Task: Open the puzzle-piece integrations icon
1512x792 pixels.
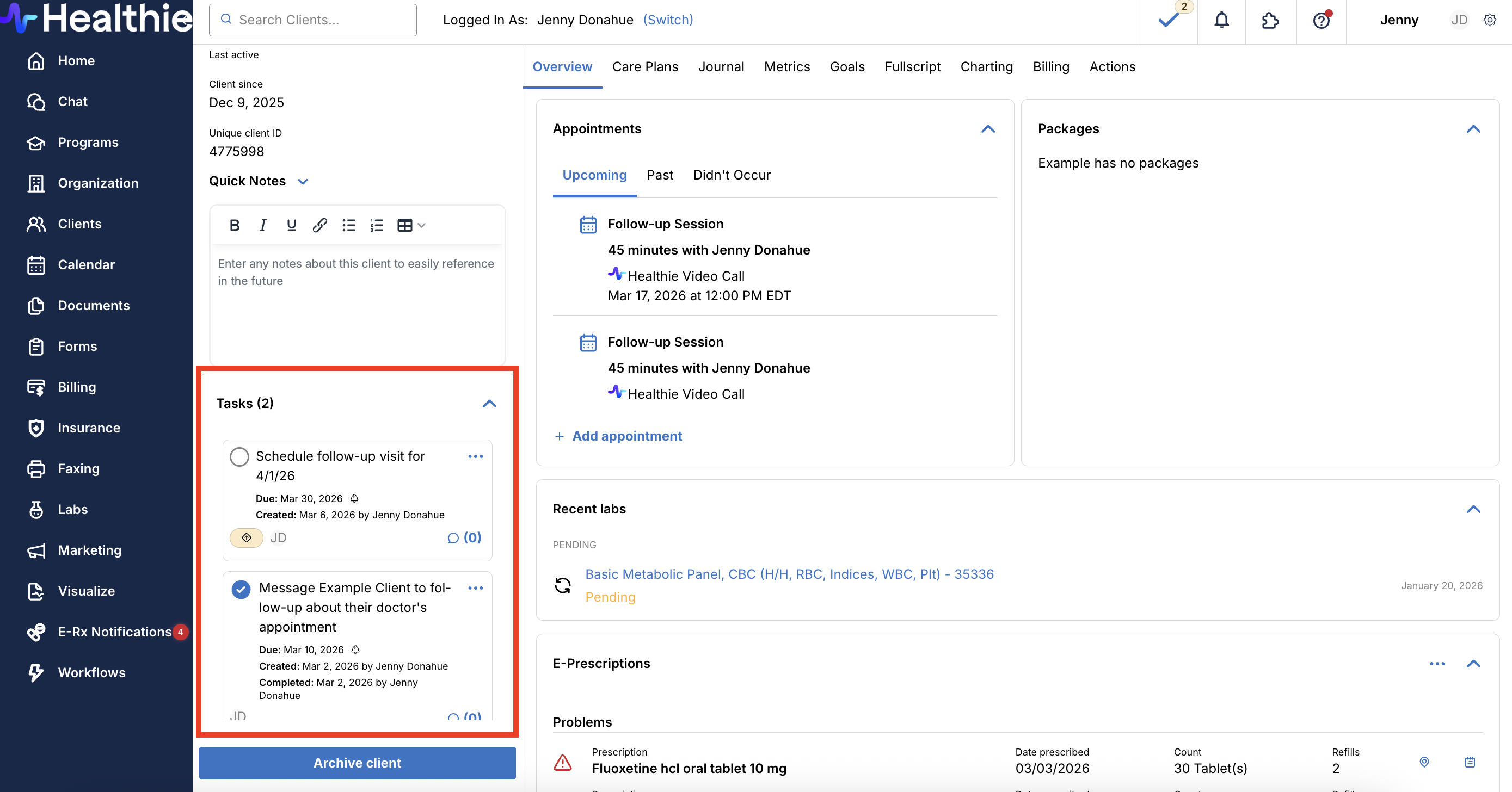Action: [x=1270, y=21]
